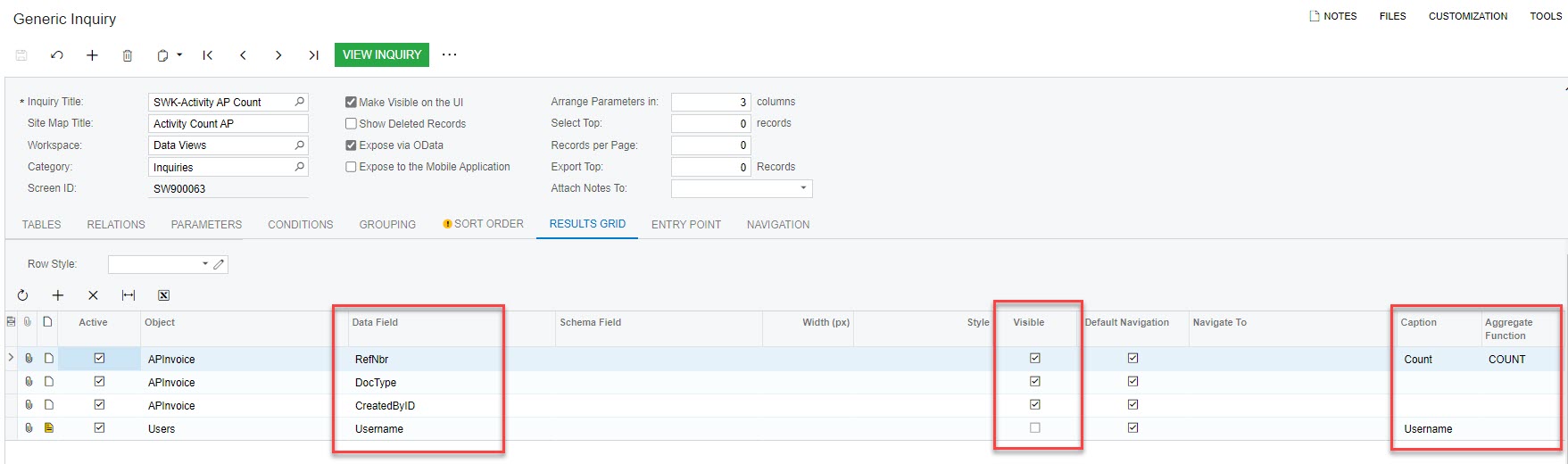The height and width of the screenshot is (464, 1568).
Task: Click the Export Top field
Action: pos(711,167)
